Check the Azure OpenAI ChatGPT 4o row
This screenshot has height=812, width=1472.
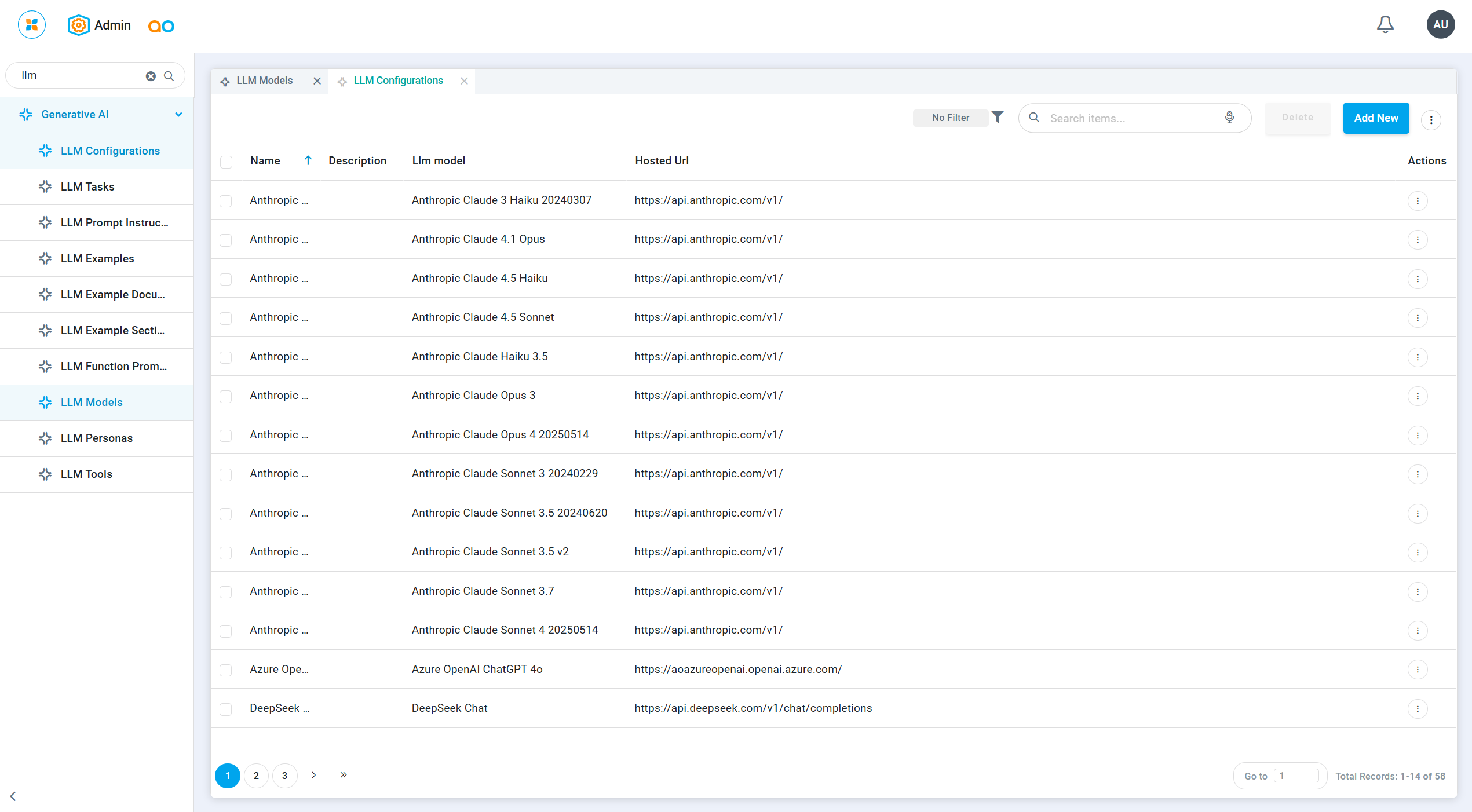(226, 670)
